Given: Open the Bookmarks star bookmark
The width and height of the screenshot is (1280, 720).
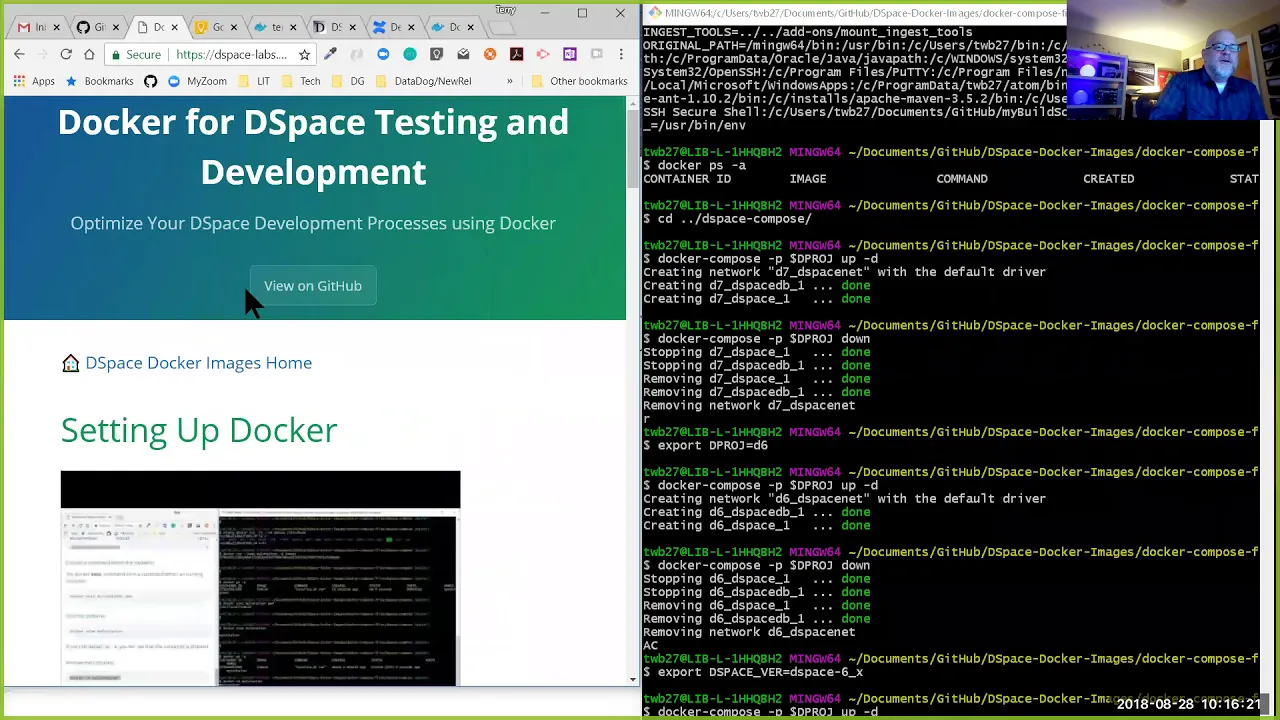Looking at the screenshot, I should click(98, 81).
